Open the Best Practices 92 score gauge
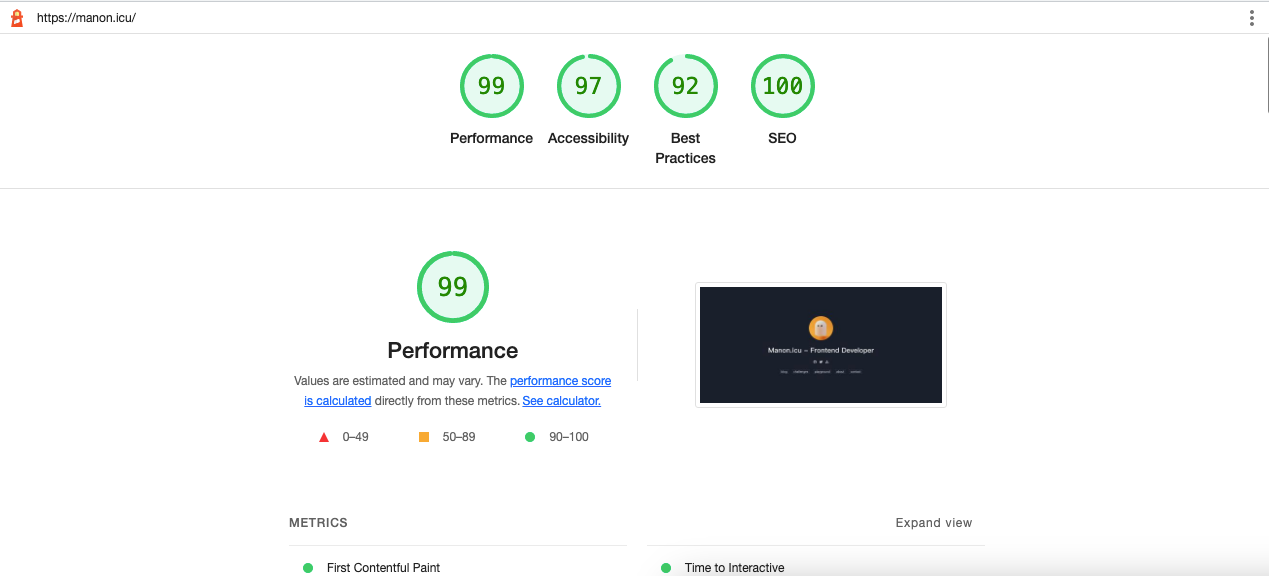This screenshot has height=576, width=1269. (685, 86)
